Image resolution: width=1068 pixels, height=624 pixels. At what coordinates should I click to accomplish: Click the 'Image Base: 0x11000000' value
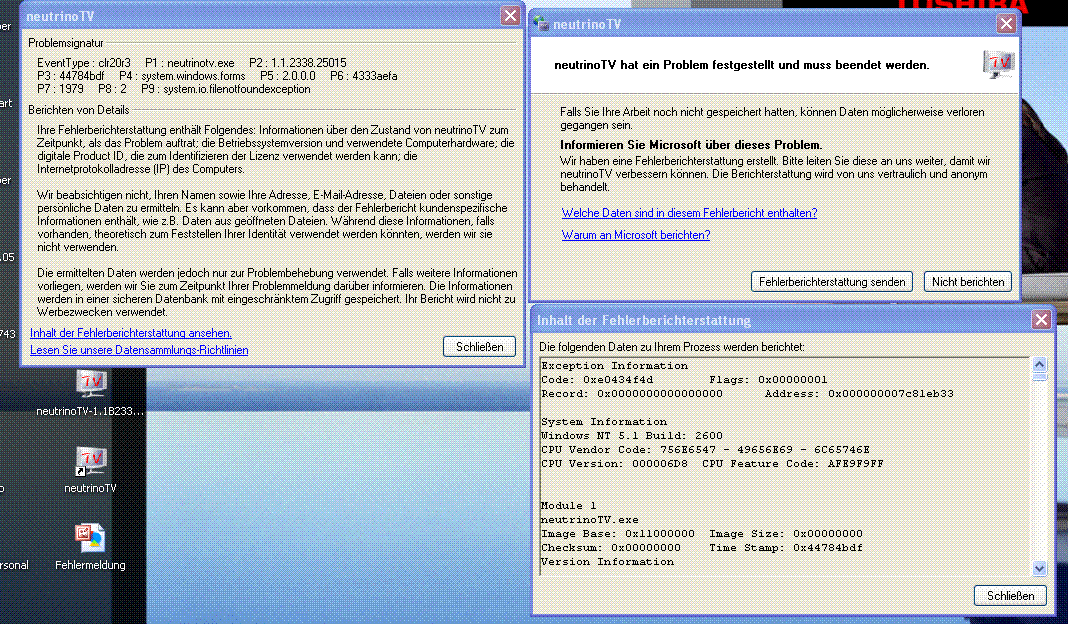click(x=618, y=534)
